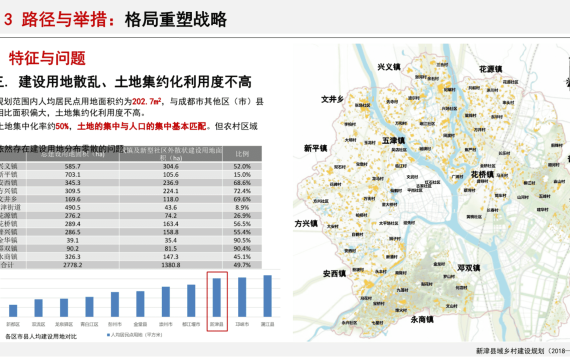Click table cell 286.5
Viewport: 570px width, 360px height.
point(72,232)
